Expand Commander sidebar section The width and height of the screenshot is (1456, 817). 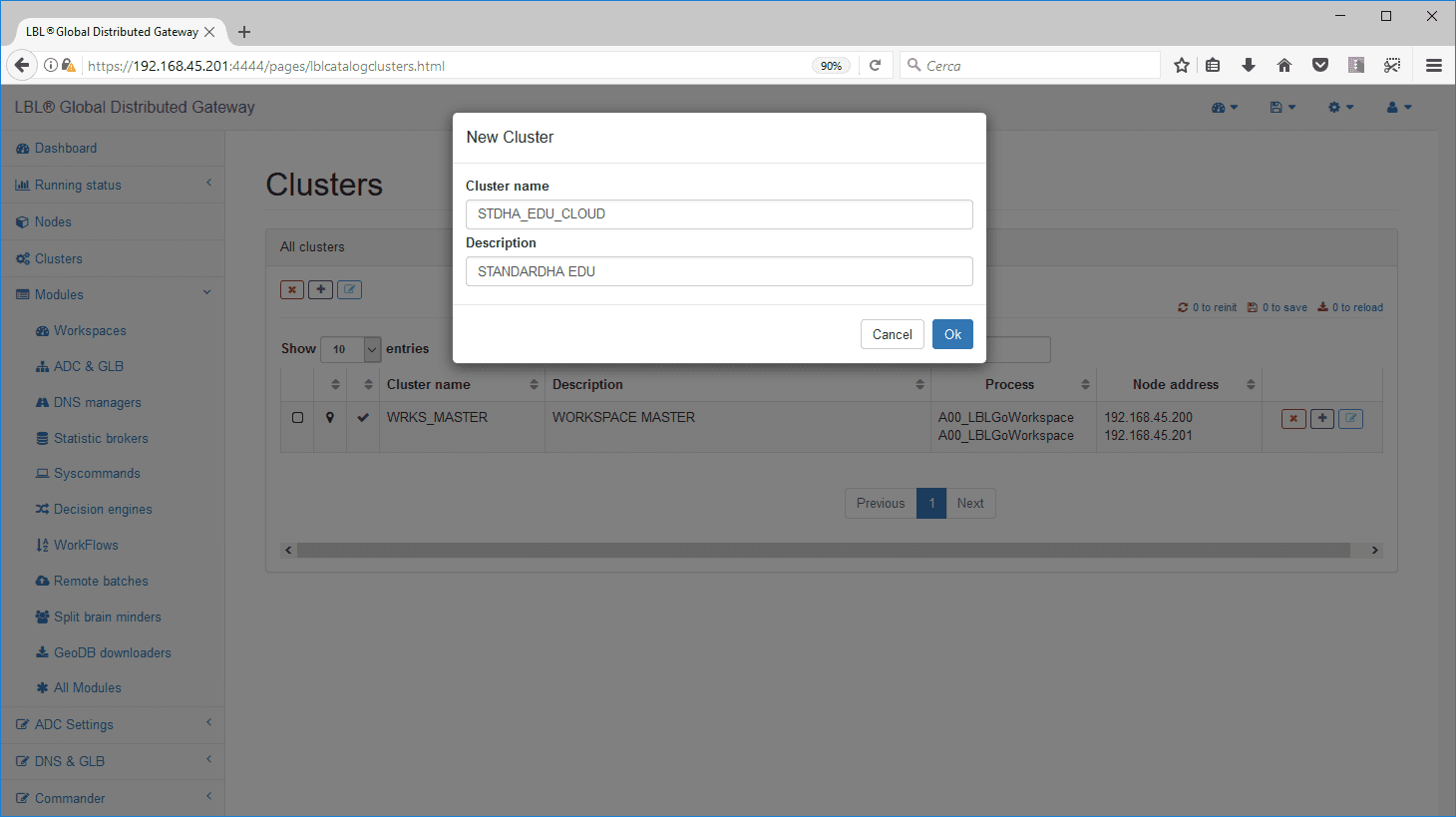click(x=112, y=798)
